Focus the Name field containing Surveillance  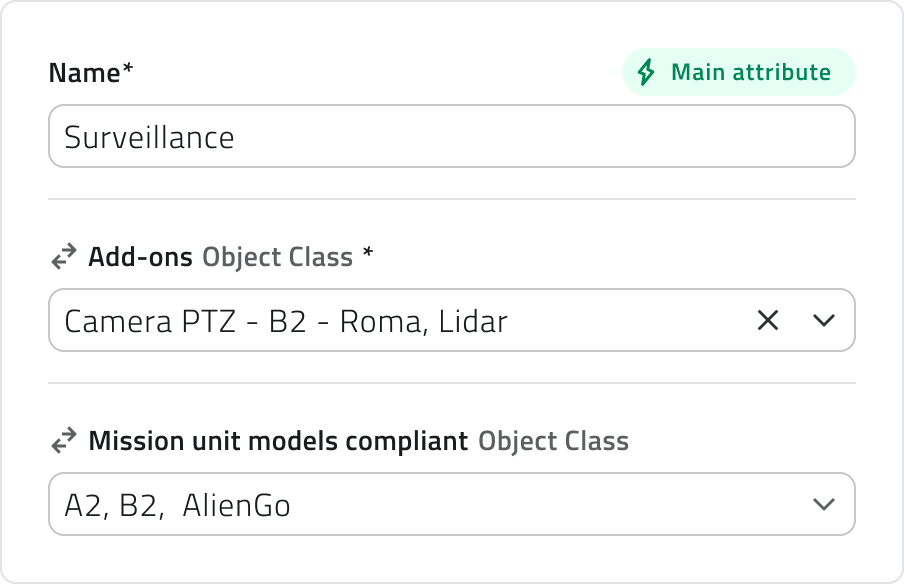[451, 136]
